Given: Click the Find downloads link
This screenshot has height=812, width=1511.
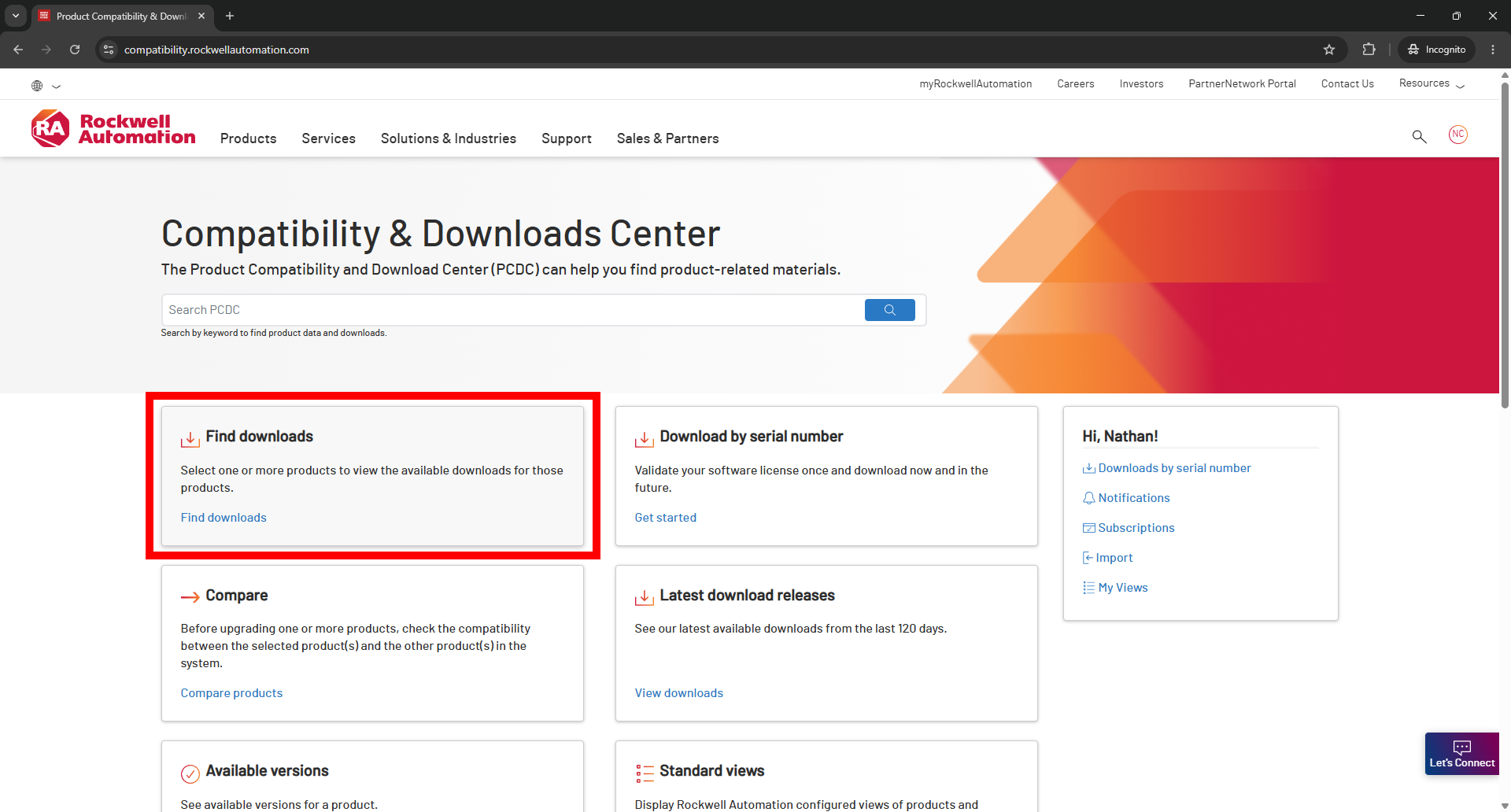Looking at the screenshot, I should coord(224,518).
